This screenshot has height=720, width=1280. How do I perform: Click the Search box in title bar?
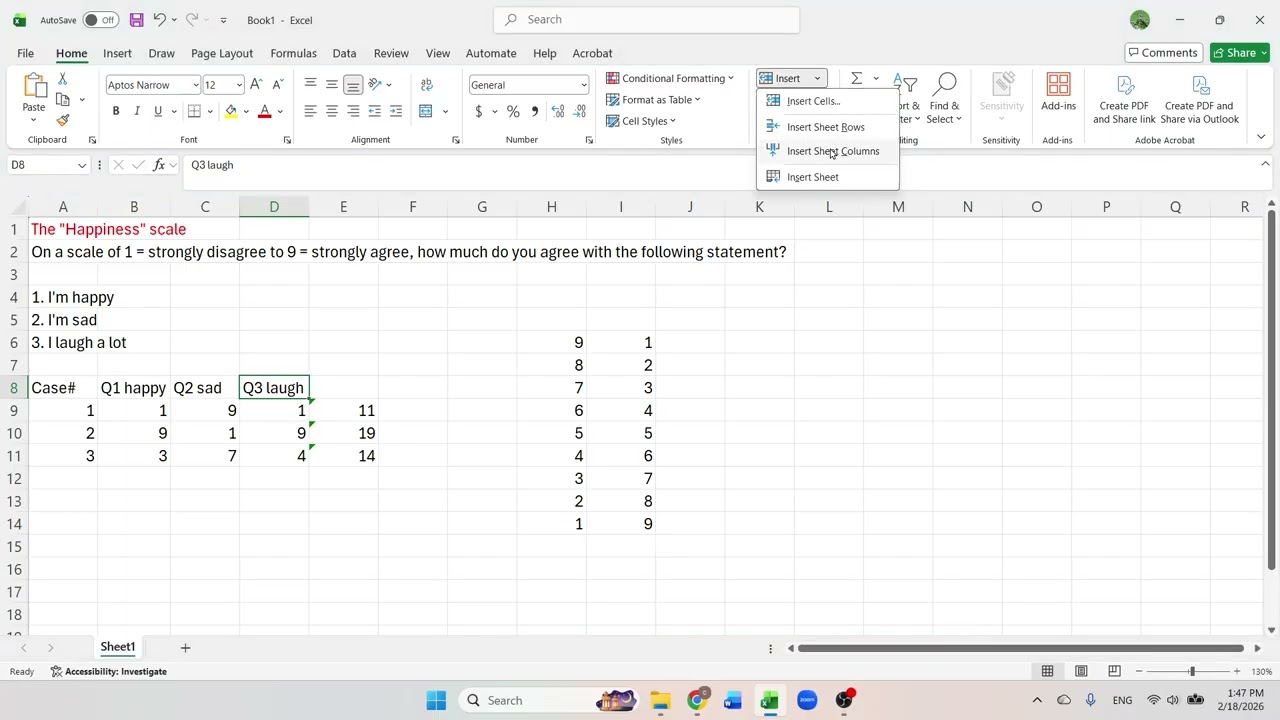click(x=646, y=20)
